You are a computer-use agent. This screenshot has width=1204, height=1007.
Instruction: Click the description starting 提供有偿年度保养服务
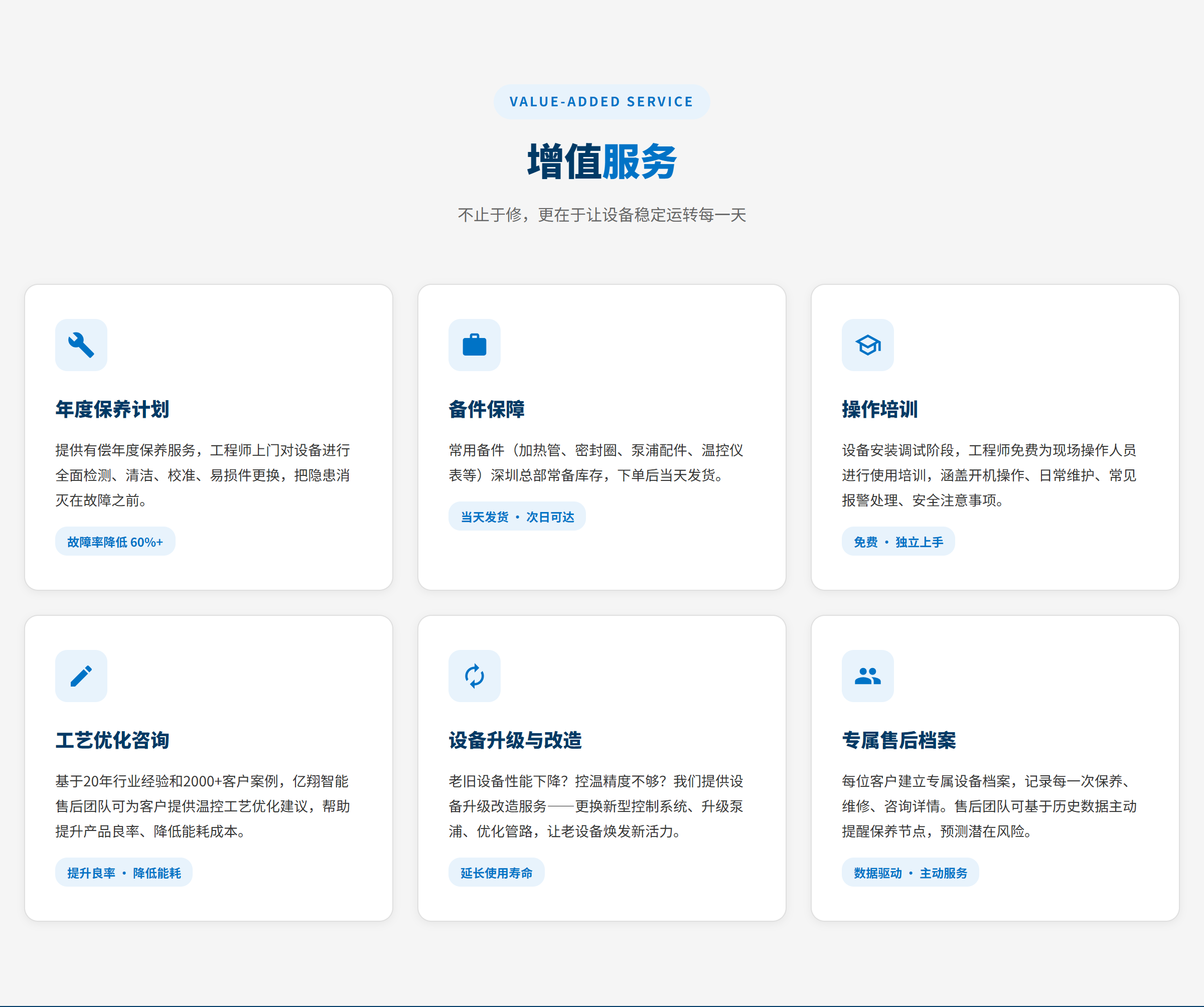tap(203, 475)
